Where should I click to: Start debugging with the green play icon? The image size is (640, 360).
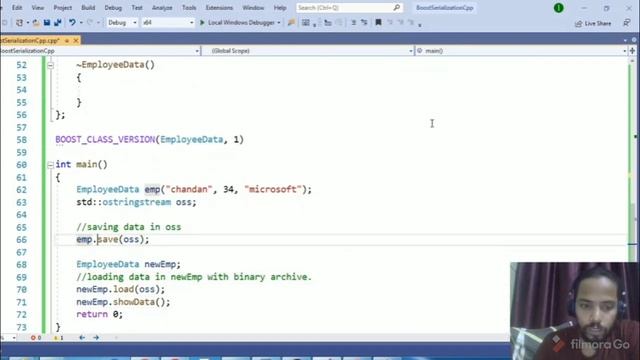[x=202, y=22]
